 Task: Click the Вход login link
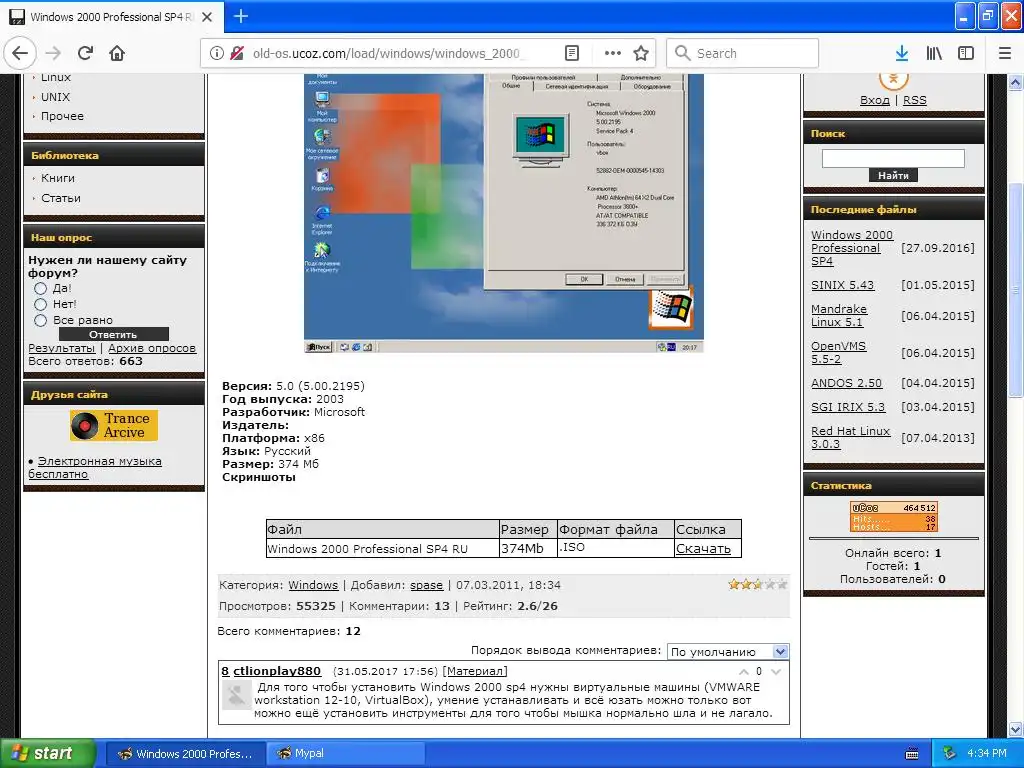(874, 100)
